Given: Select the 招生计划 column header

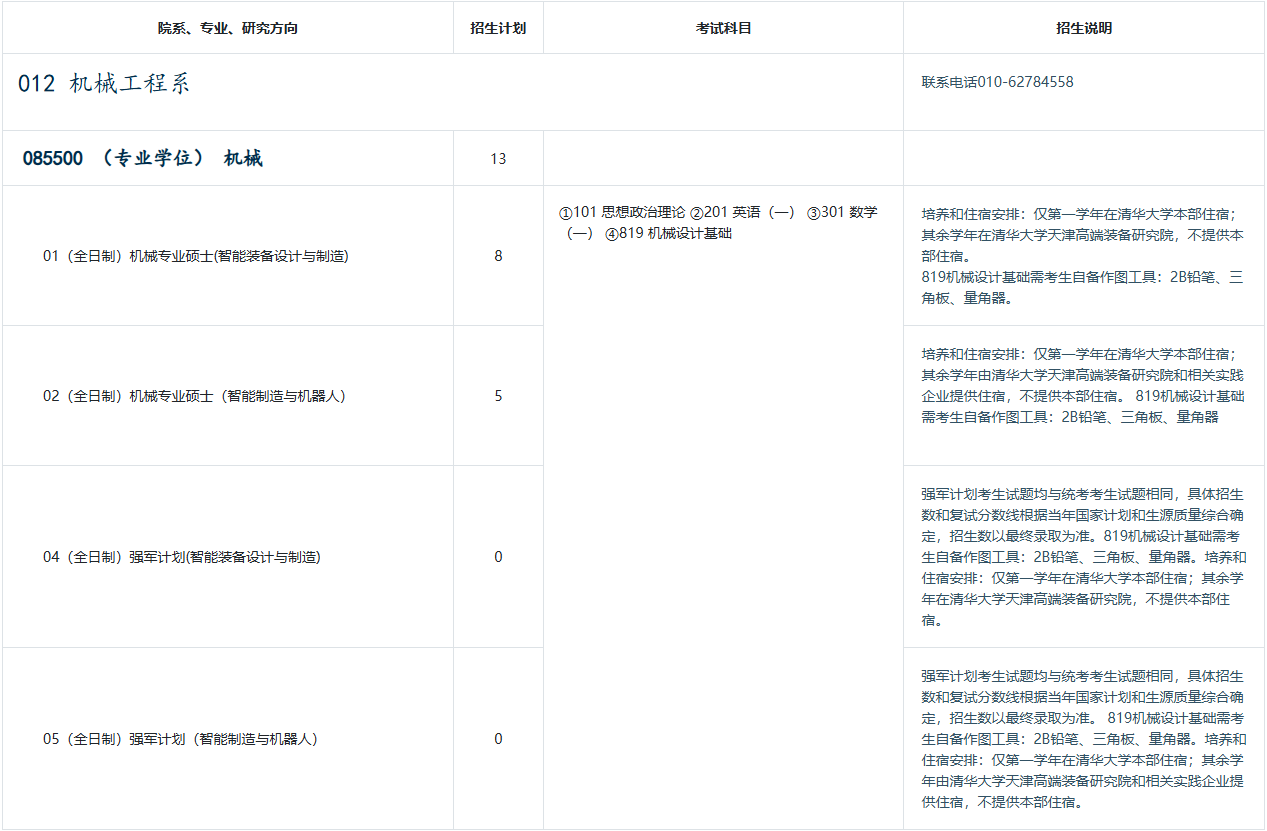Looking at the screenshot, I should [498, 28].
